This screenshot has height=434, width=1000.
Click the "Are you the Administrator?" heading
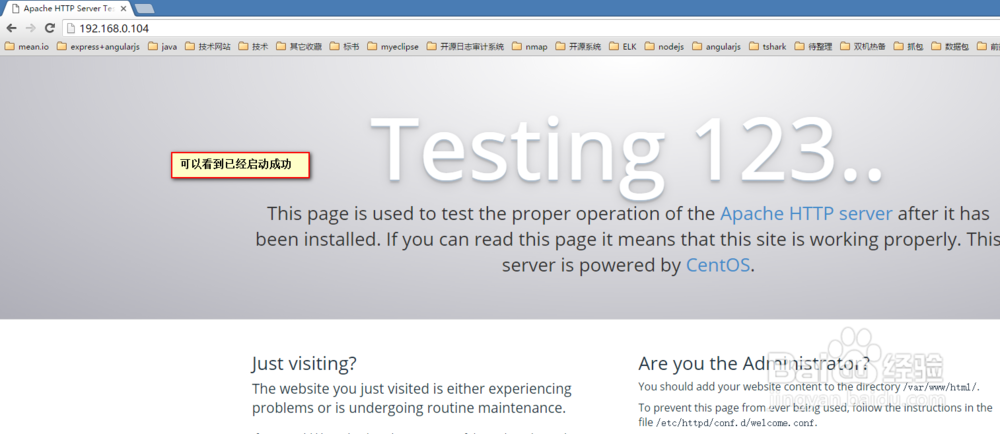[x=754, y=363]
